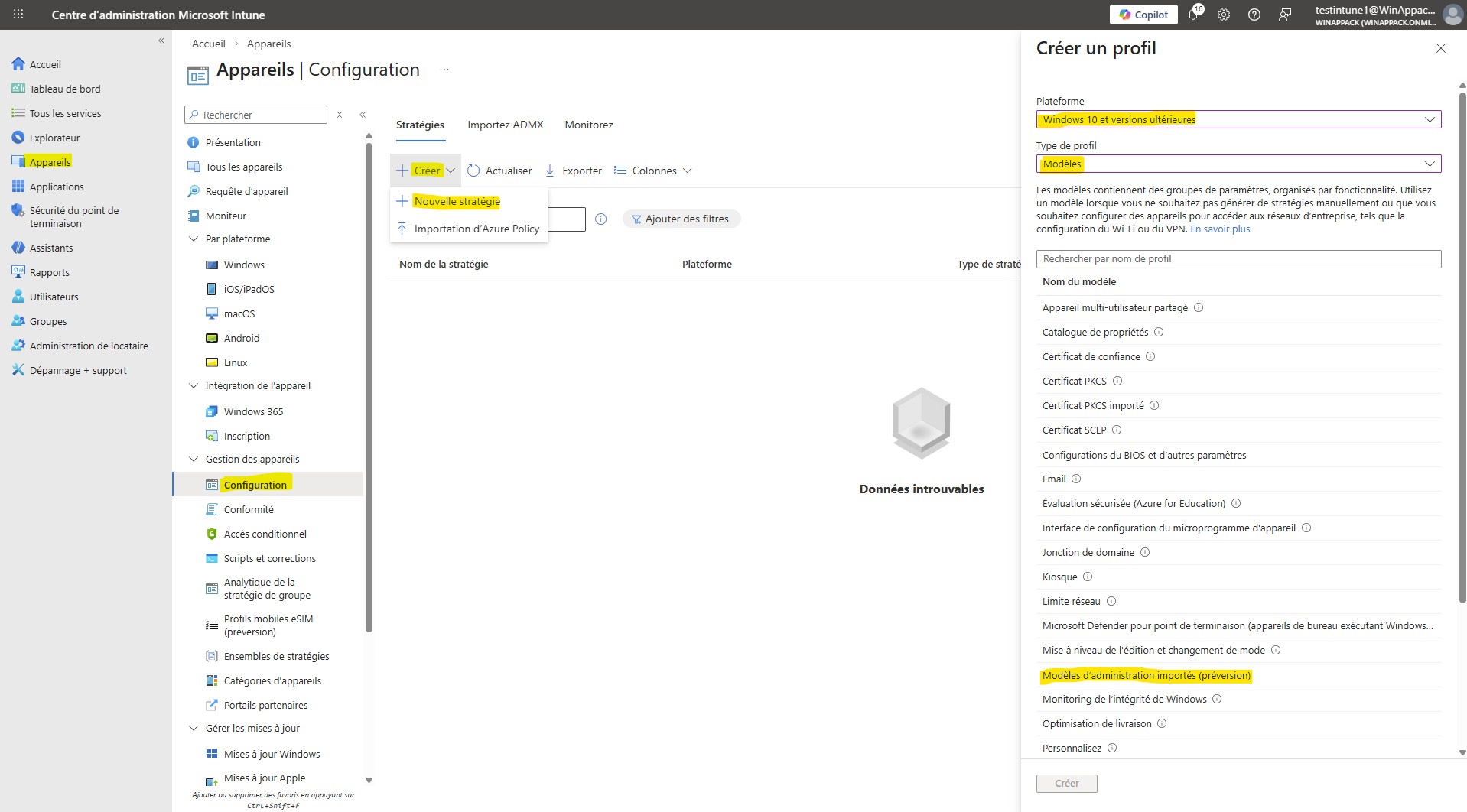This screenshot has height=812, width=1467.
Task: Open Groupes from the sidebar
Action: tap(48, 320)
